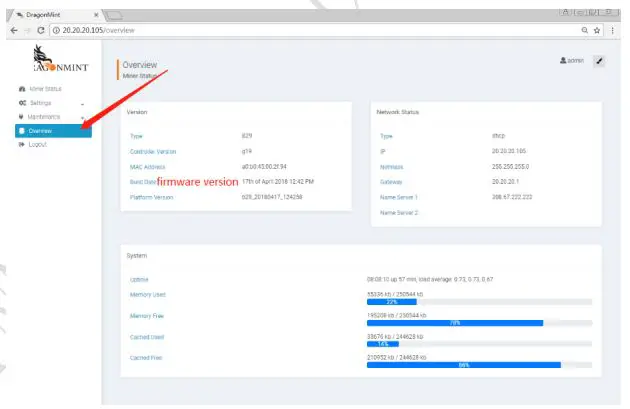Click the browser back arrow
The width and height of the screenshot is (630, 409).
coord(14,31)
